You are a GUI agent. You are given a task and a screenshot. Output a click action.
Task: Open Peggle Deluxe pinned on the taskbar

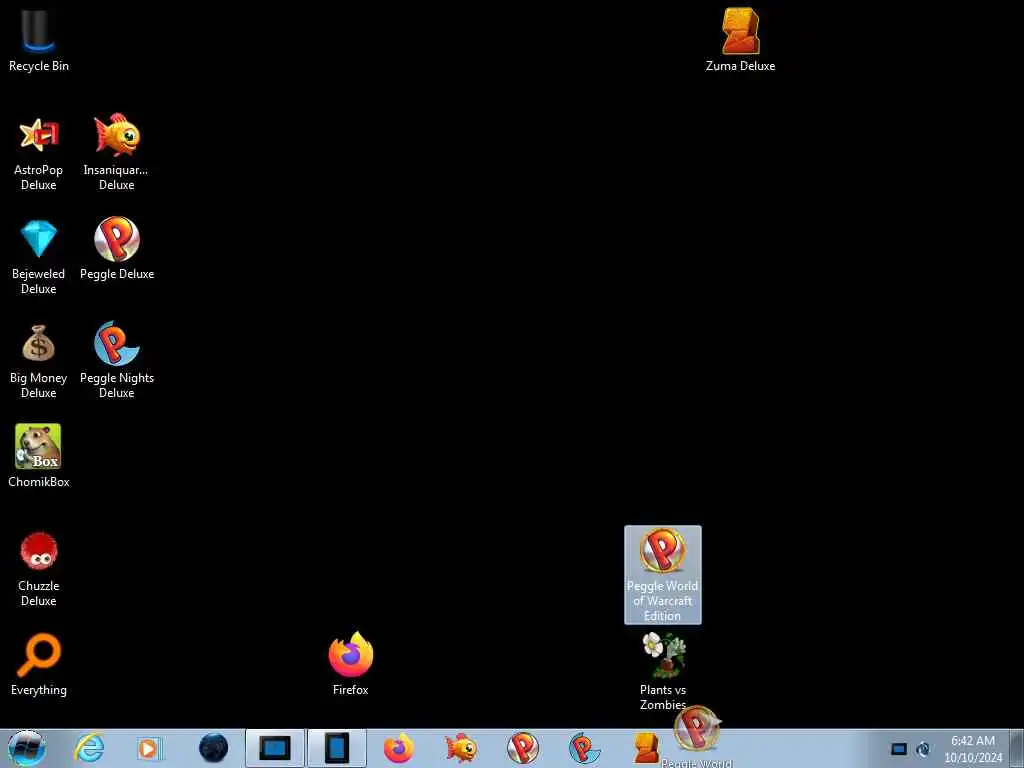tap(523, 748)
